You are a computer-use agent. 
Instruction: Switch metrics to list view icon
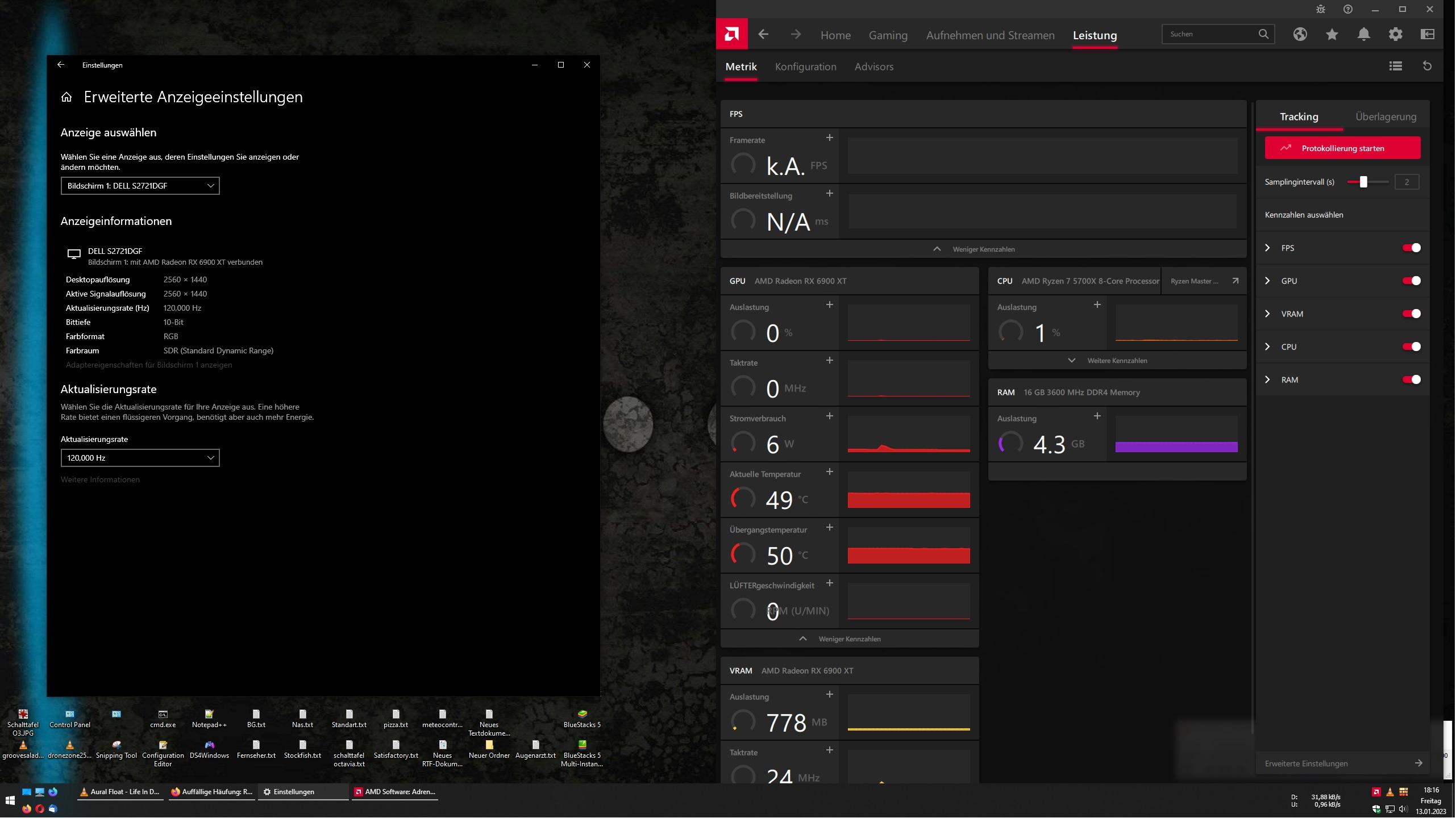(1396, 66)
